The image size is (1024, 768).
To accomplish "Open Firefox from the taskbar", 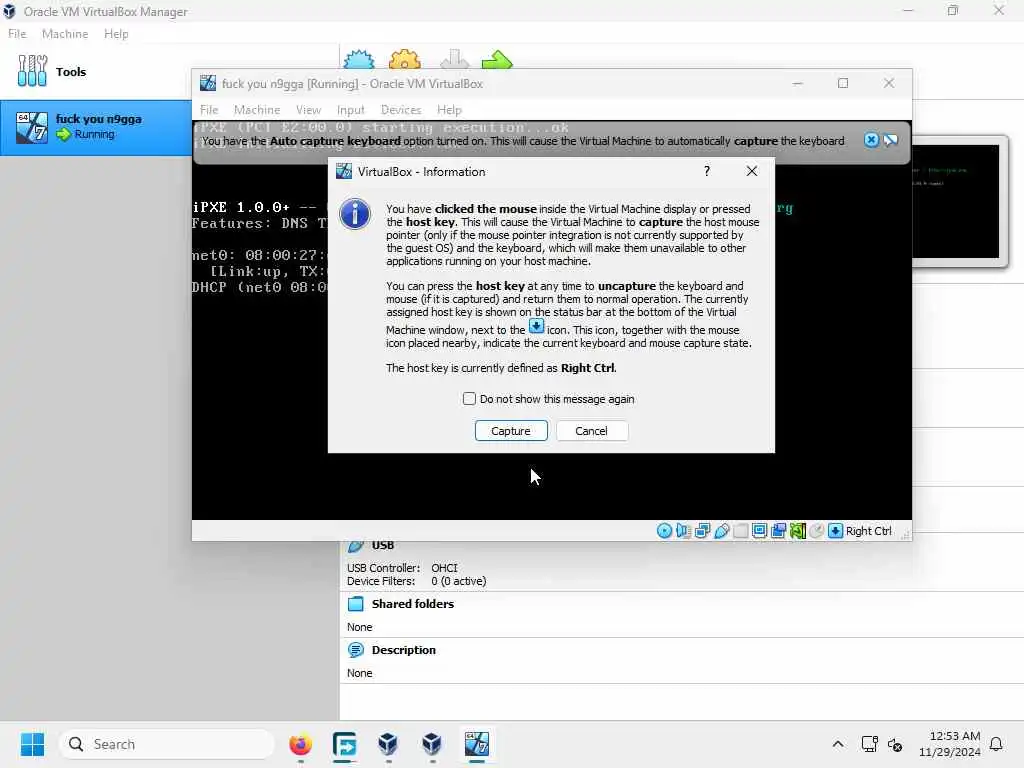I will 300,744.
